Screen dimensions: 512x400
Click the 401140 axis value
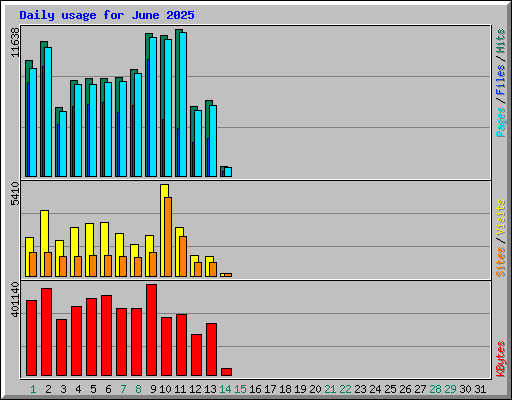15,299
